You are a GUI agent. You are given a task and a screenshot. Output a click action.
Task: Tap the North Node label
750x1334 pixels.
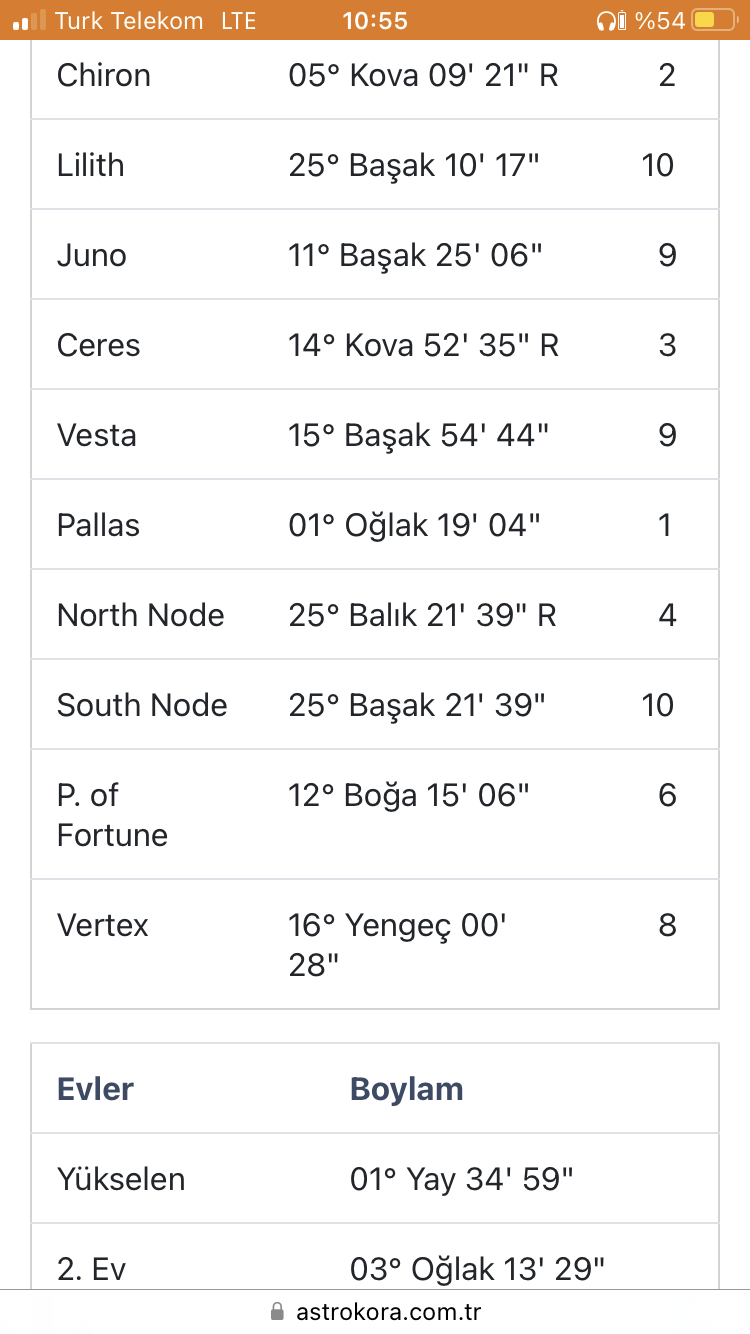click(141, 615)
